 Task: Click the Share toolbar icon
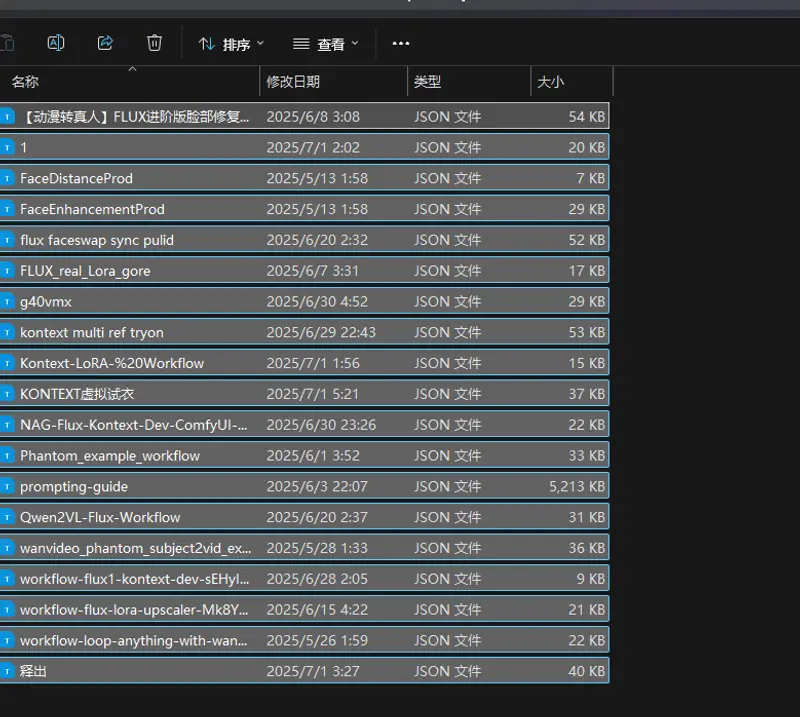click(105, 43)
